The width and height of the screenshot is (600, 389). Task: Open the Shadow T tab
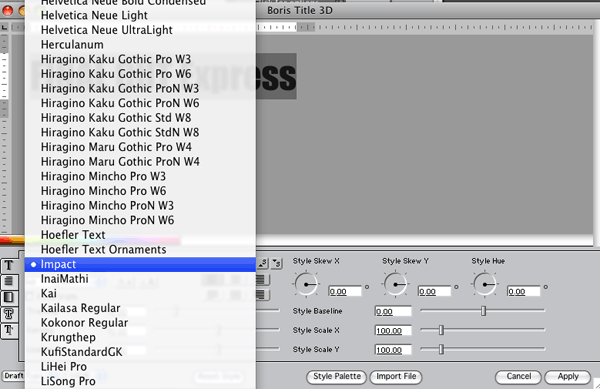9,330
